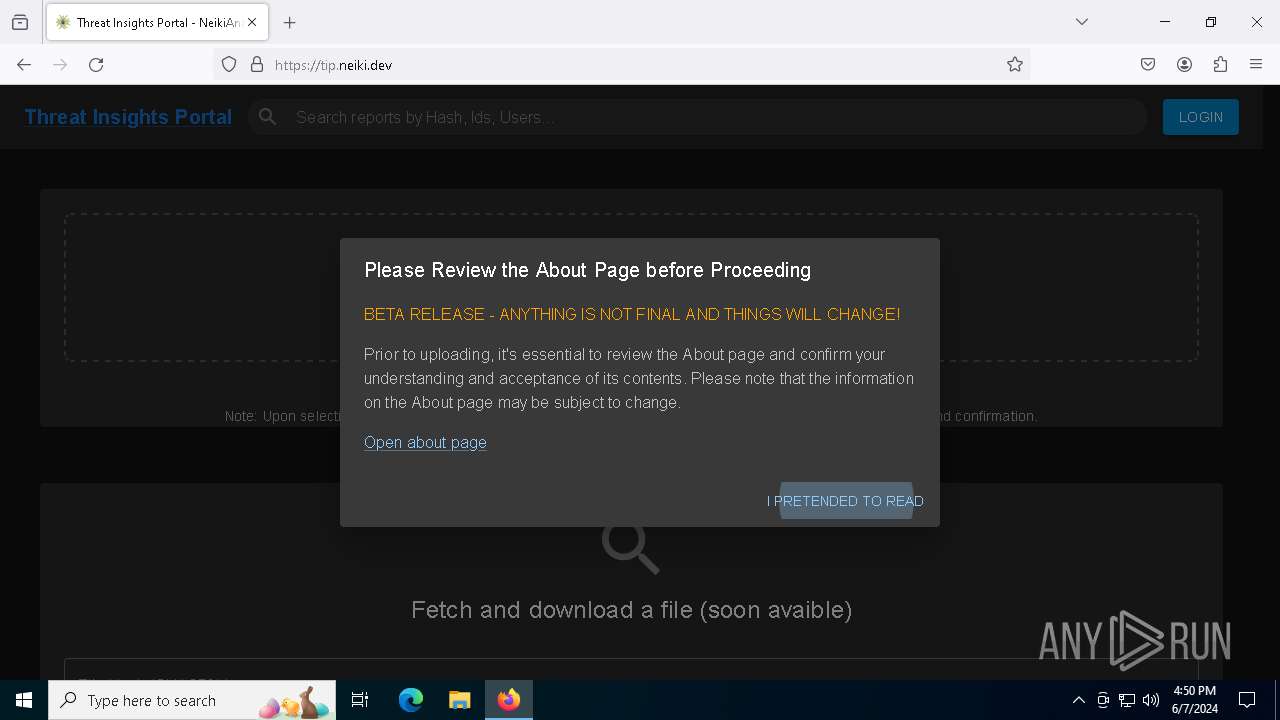Screen dimensions: 1280x720
Task: Switch to Firefox in the taskbar
Action: click(509, 700)
